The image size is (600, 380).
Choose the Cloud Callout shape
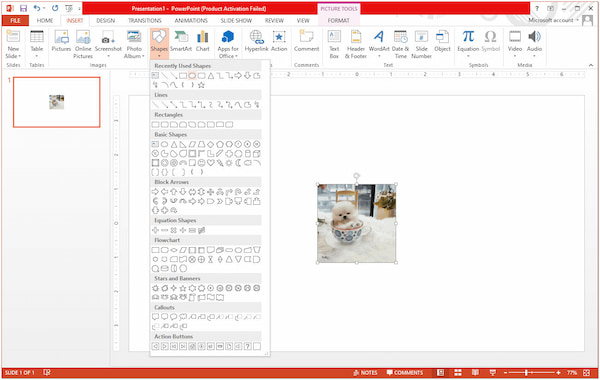(183, 317)
